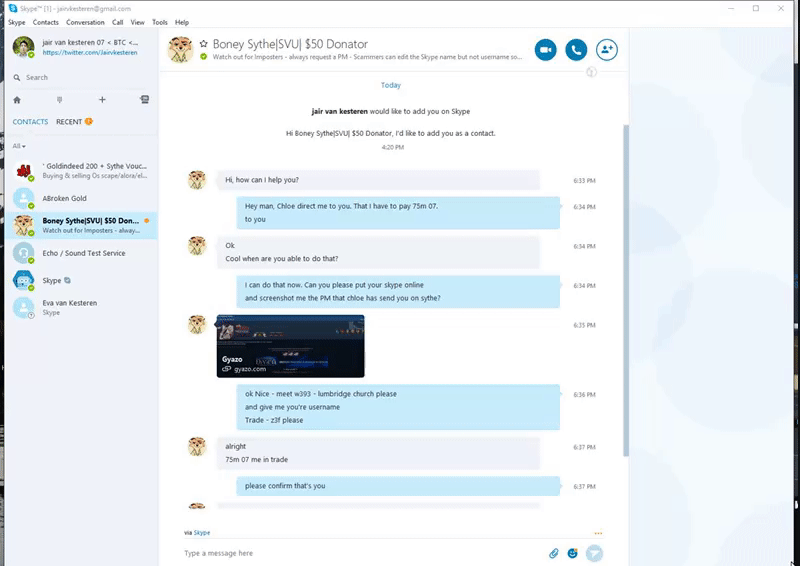The height and width of the screenshot is (566, 800).
Task: Open the Skype menu
Action: click(x=16, y=22)
